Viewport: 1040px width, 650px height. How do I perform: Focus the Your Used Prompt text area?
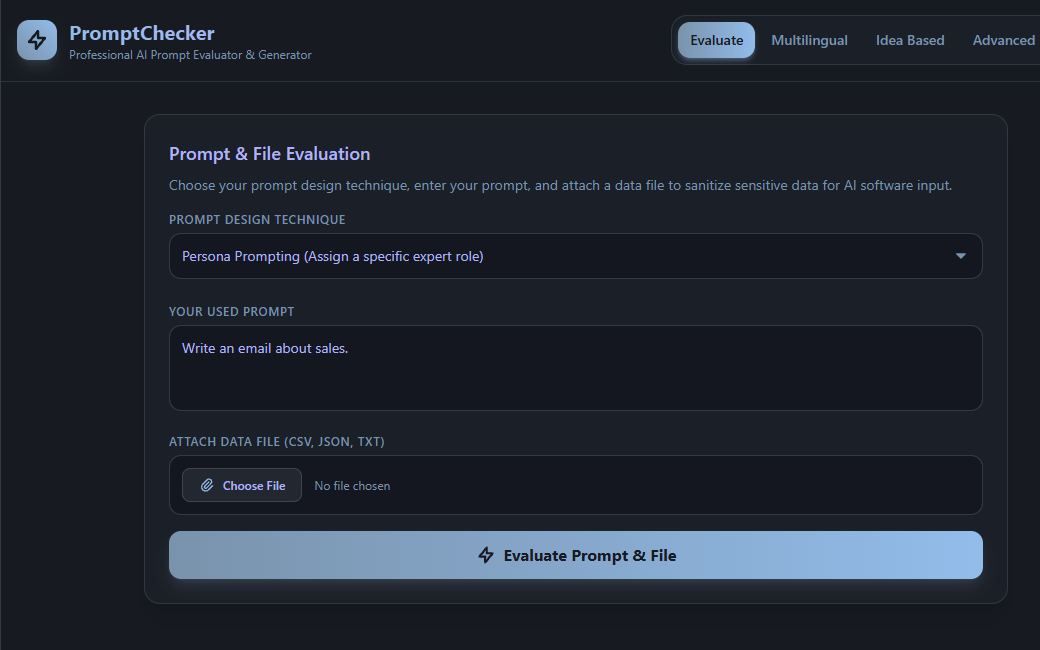(575, 368)
